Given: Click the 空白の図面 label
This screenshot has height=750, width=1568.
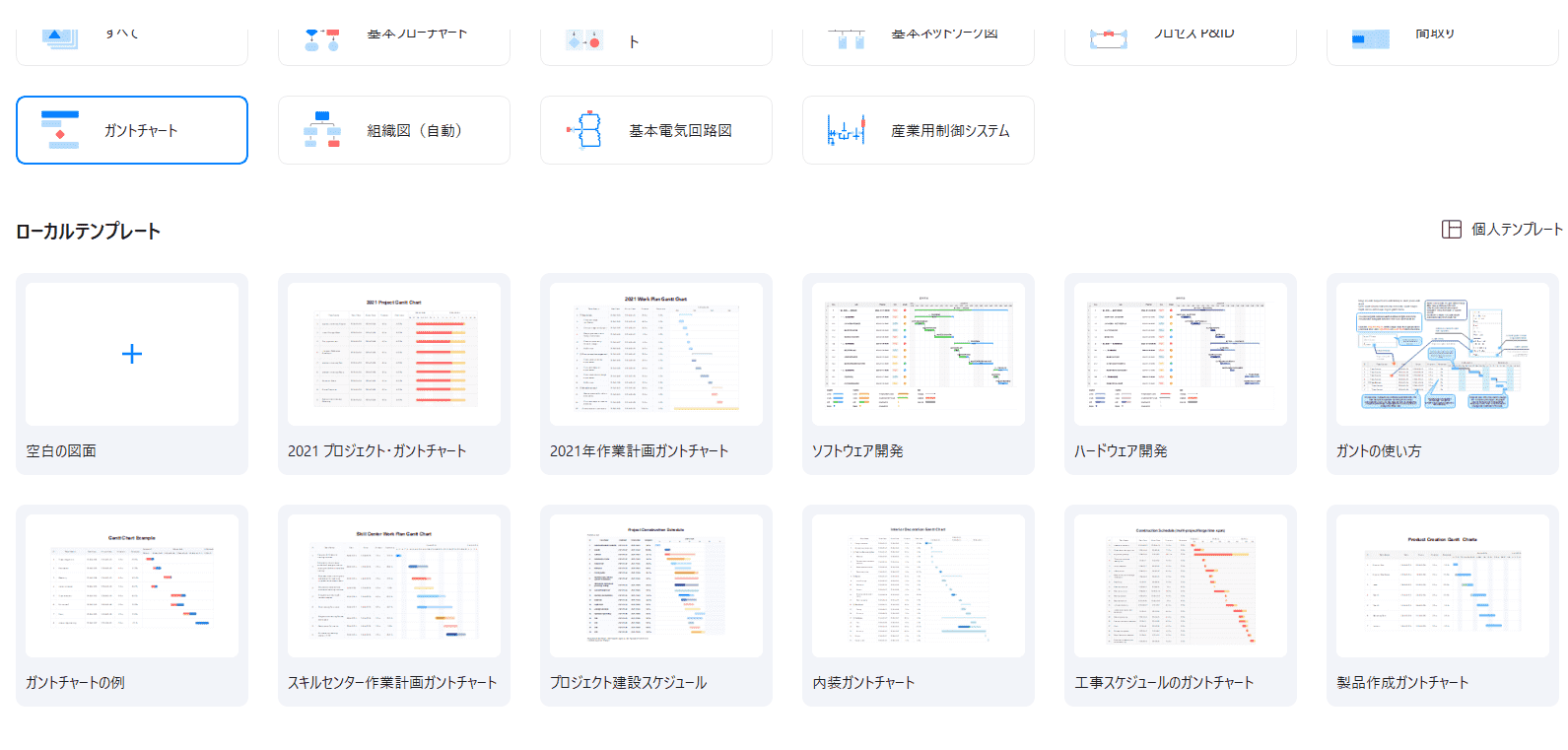Looking at the screenshot, I should click(61, 451).
